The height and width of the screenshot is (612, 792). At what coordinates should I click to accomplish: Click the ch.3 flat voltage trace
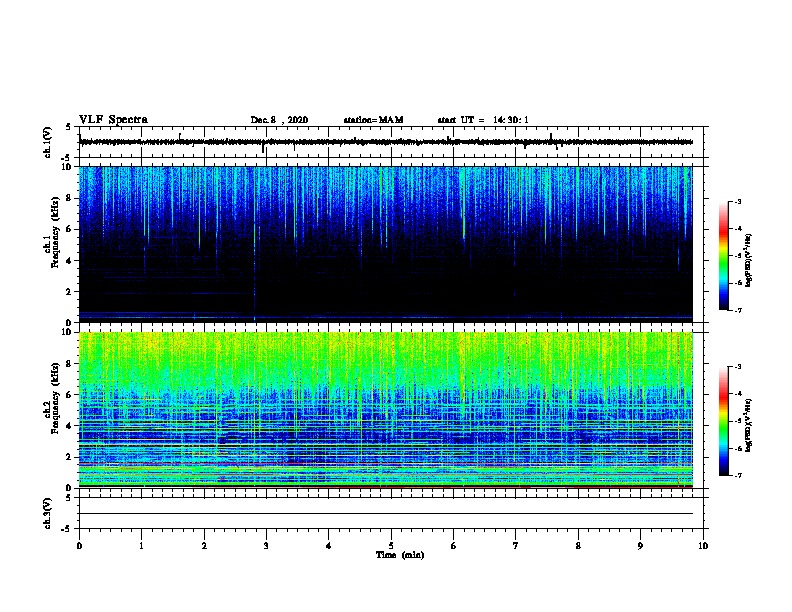pos(386,514)
